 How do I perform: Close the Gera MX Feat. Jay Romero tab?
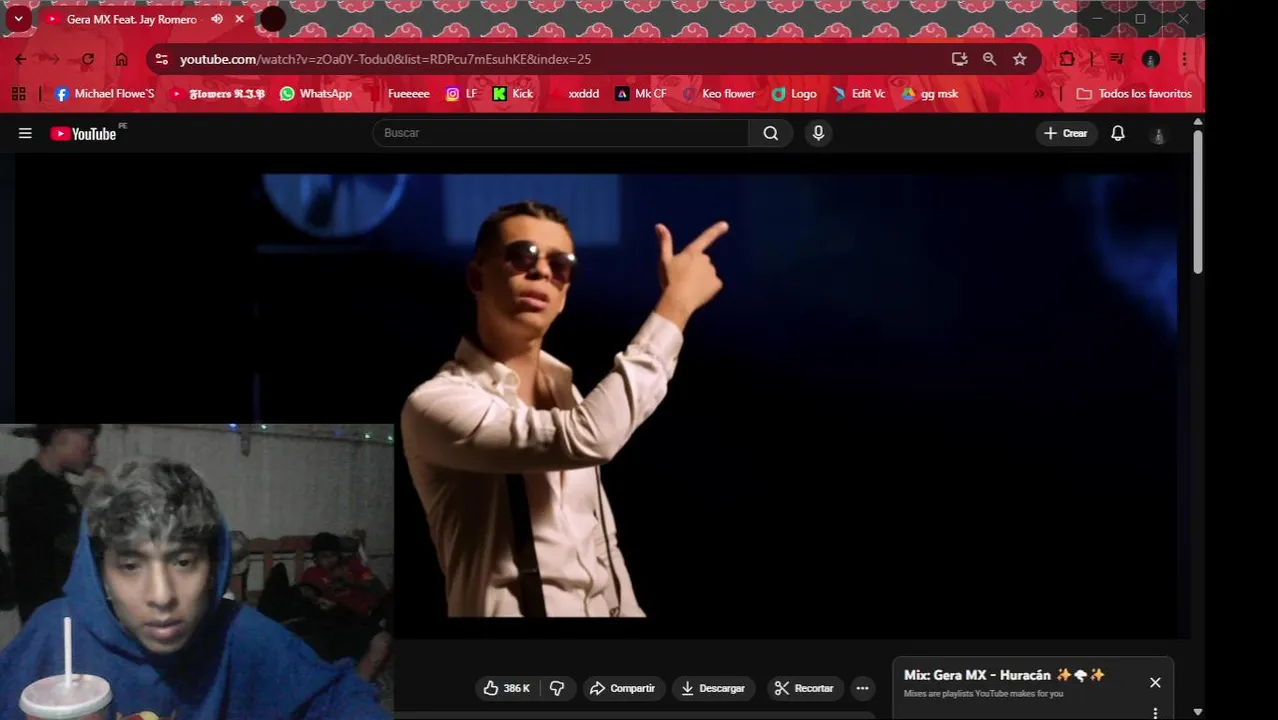click(239, 19)
